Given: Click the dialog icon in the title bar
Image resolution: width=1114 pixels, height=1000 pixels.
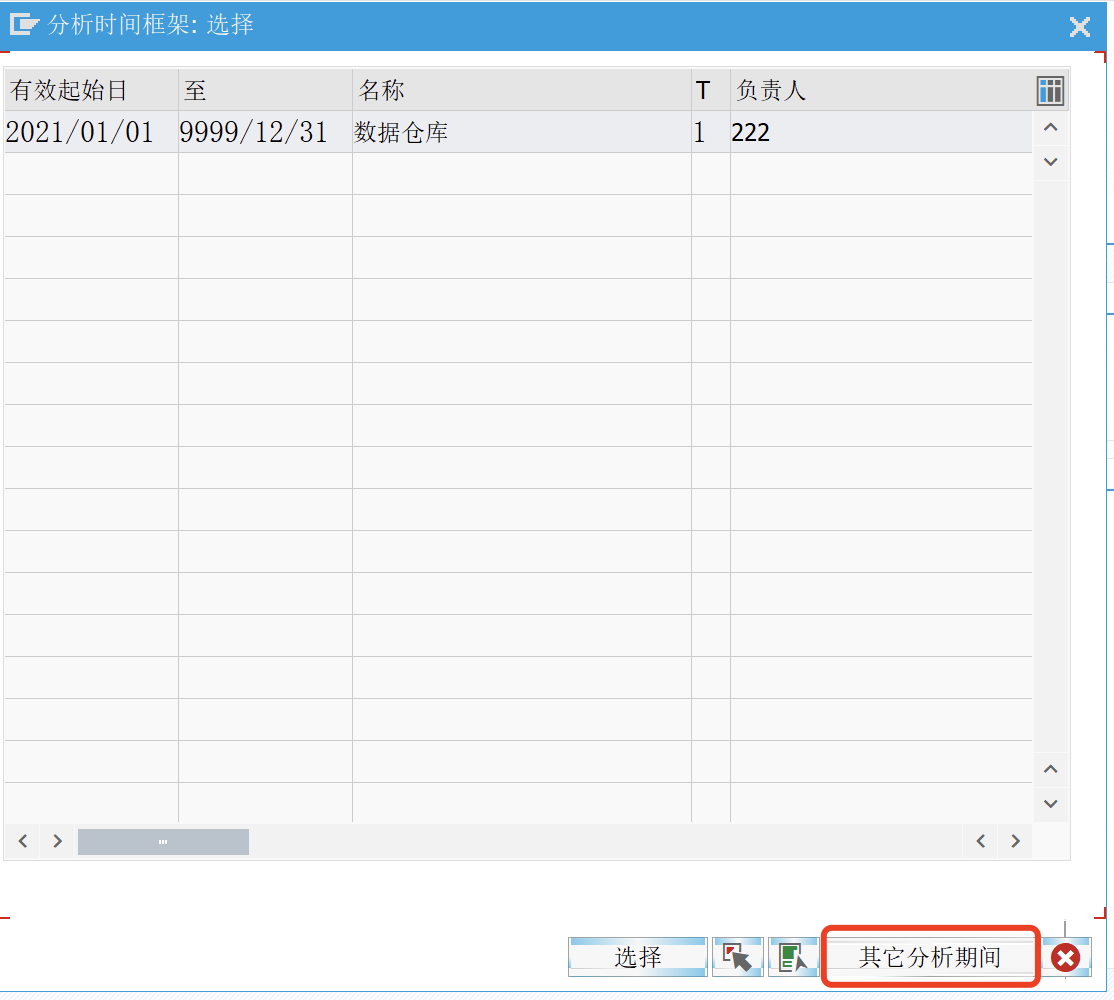Looking at the screenshot, I should pyautogui.click(x=24, y=26).
